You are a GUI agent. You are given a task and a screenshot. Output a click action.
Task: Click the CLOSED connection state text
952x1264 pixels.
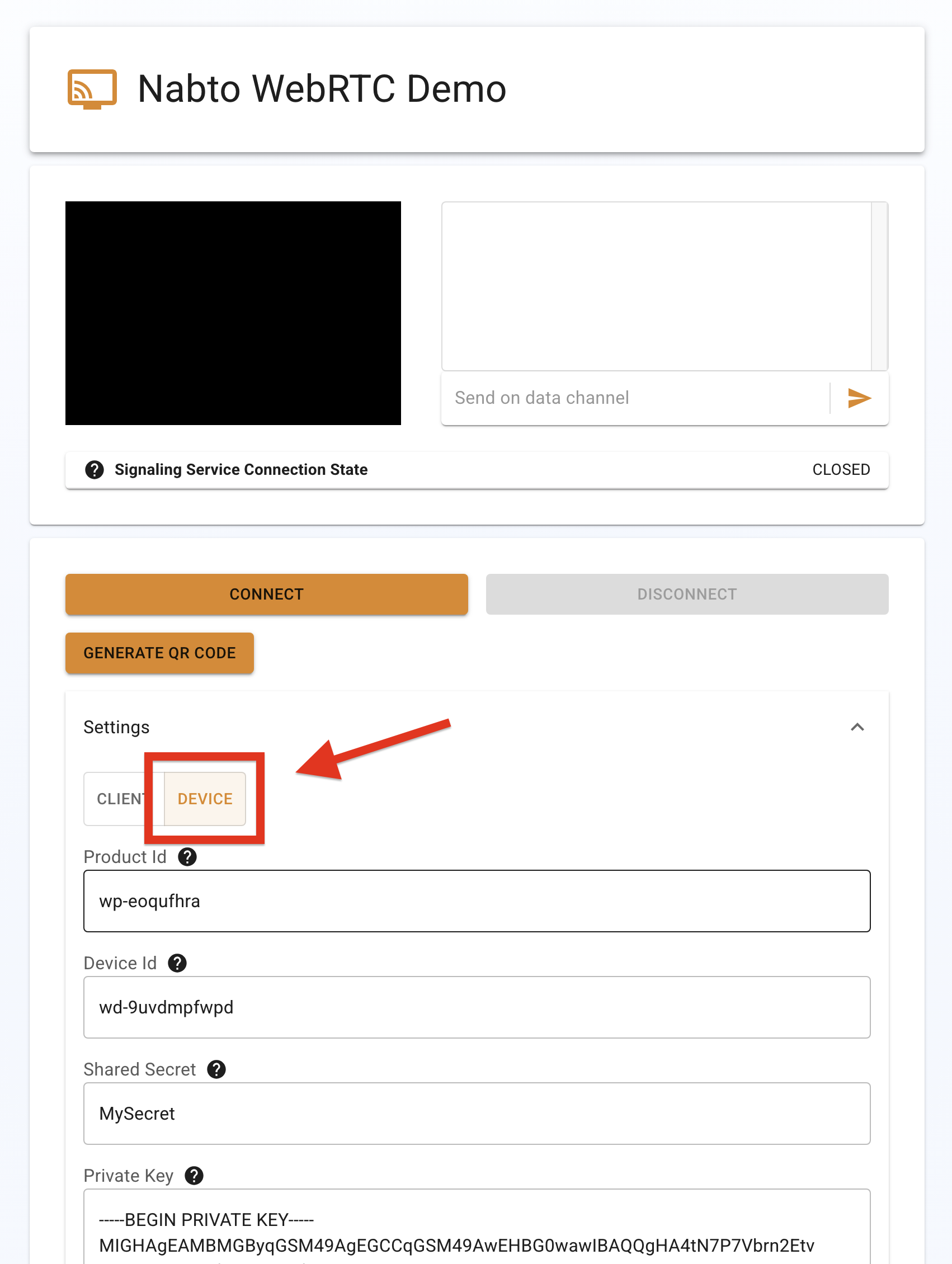point(841,470)
